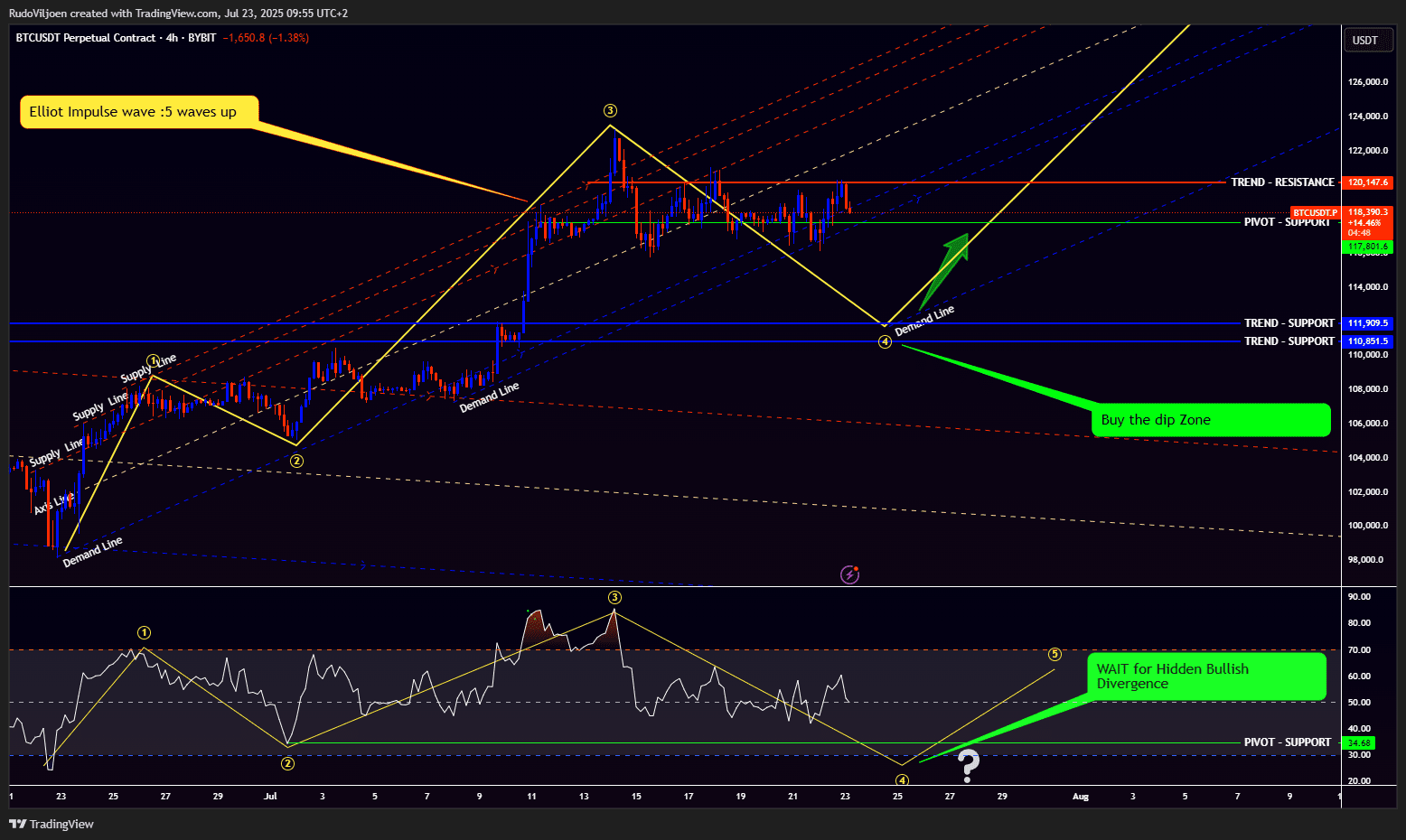
Task: Click 124,000.0 on the price axis
Action: click(1368, 117)
